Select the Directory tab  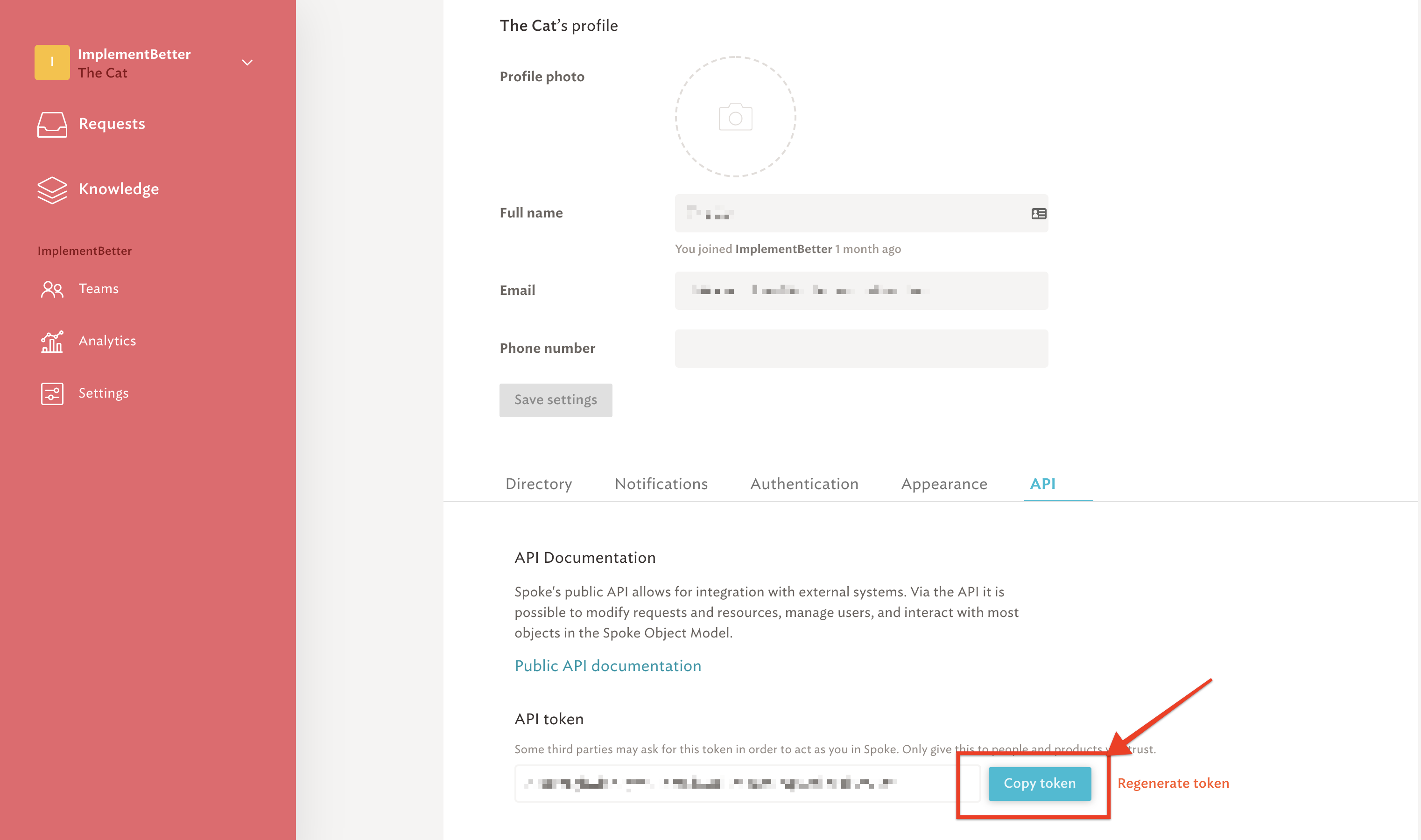pos(538,484)
